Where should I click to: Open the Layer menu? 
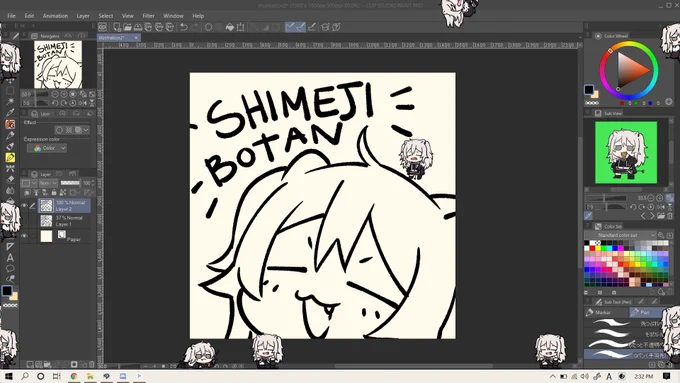coord(83,16)
